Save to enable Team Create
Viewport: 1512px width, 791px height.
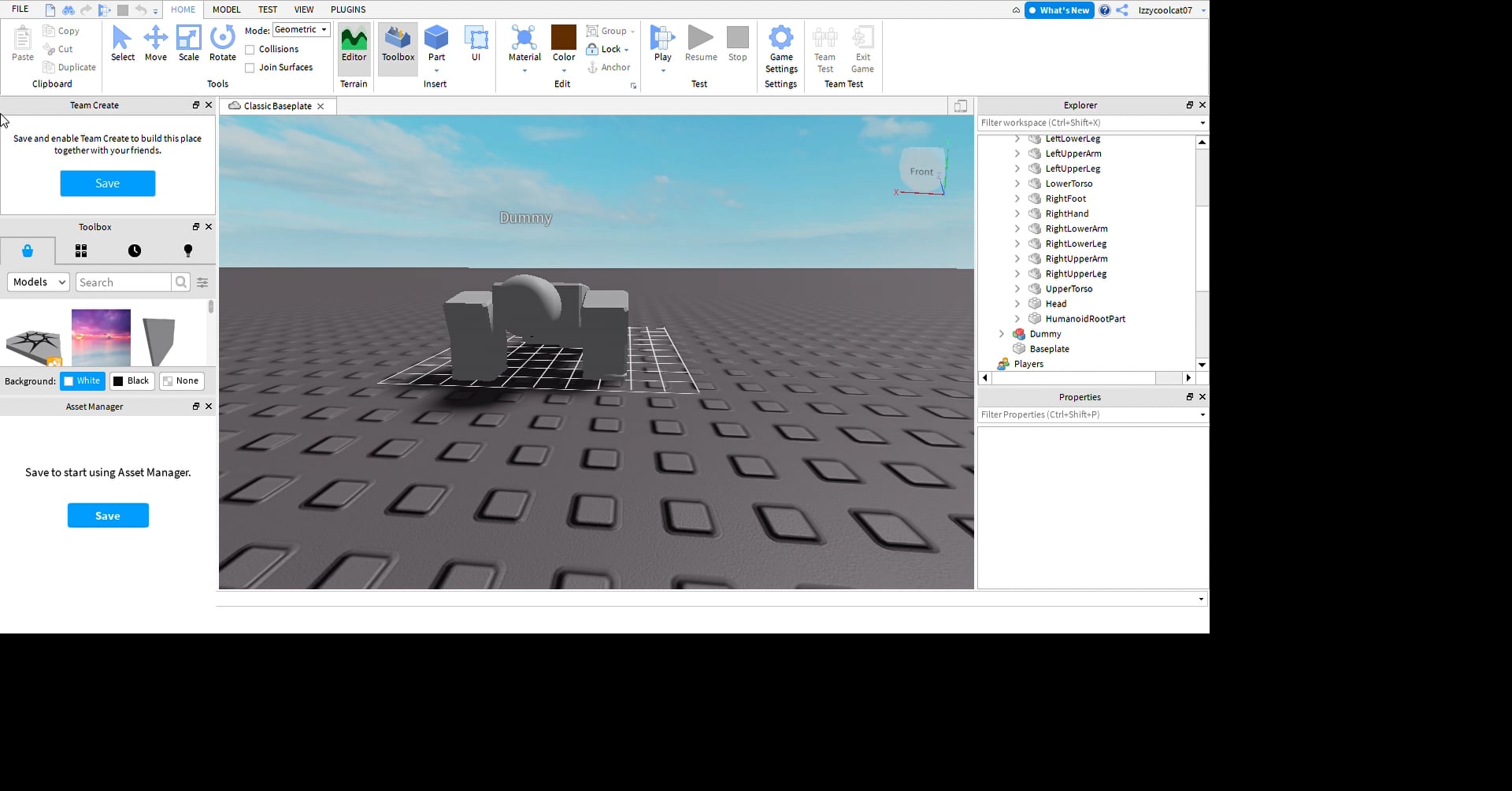click(x=107, y=183)
